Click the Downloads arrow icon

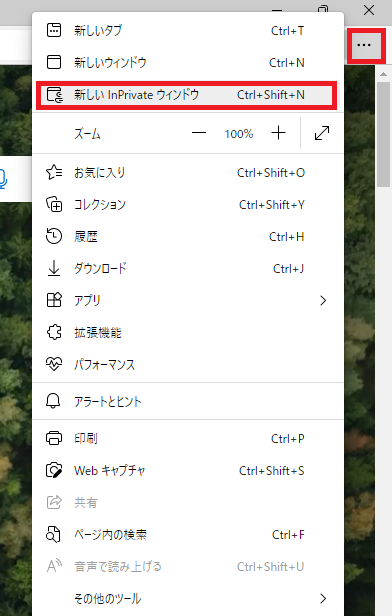click(x=54, y=268)
